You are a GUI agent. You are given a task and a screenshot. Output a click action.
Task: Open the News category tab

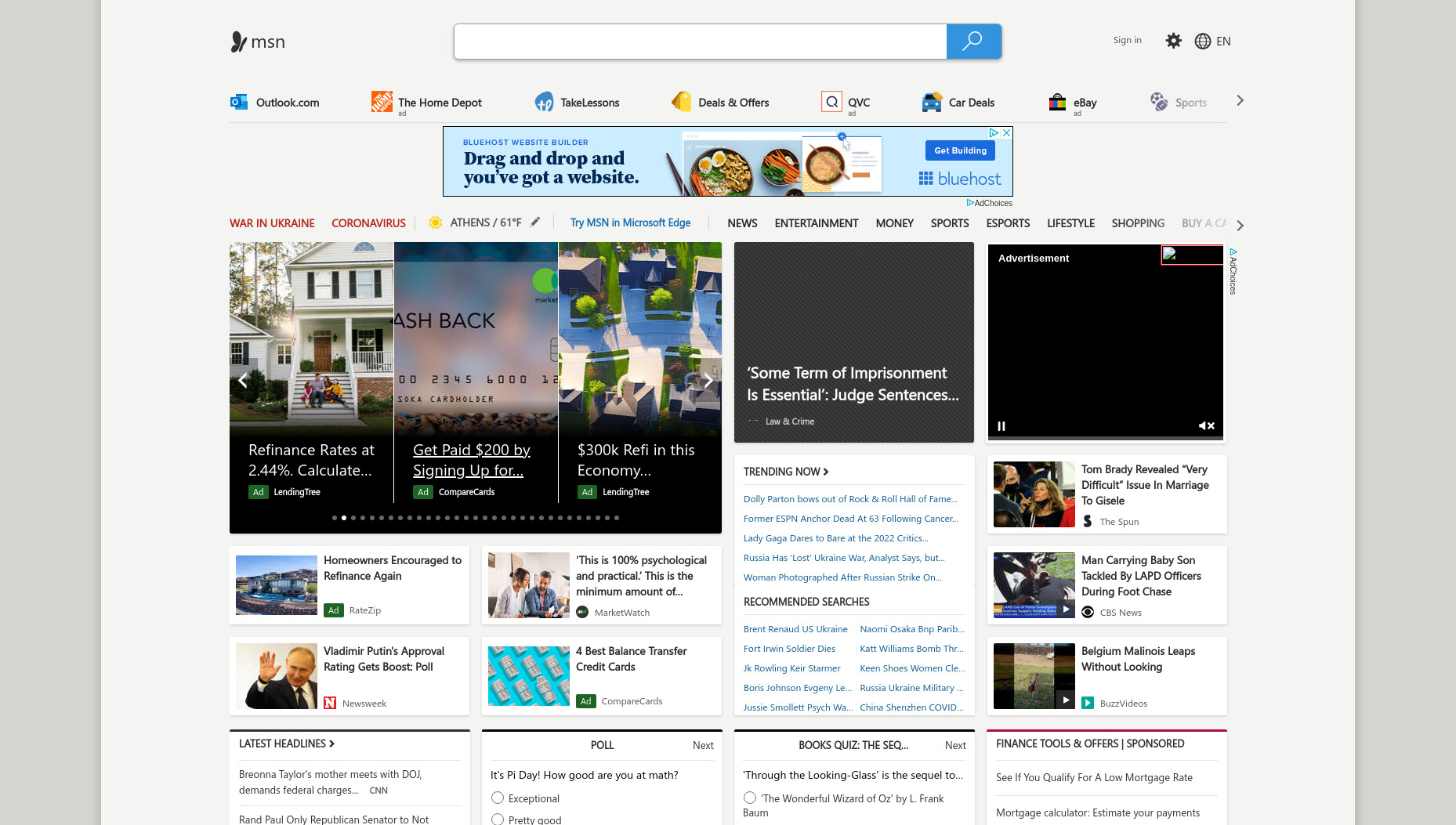point(742,223)
